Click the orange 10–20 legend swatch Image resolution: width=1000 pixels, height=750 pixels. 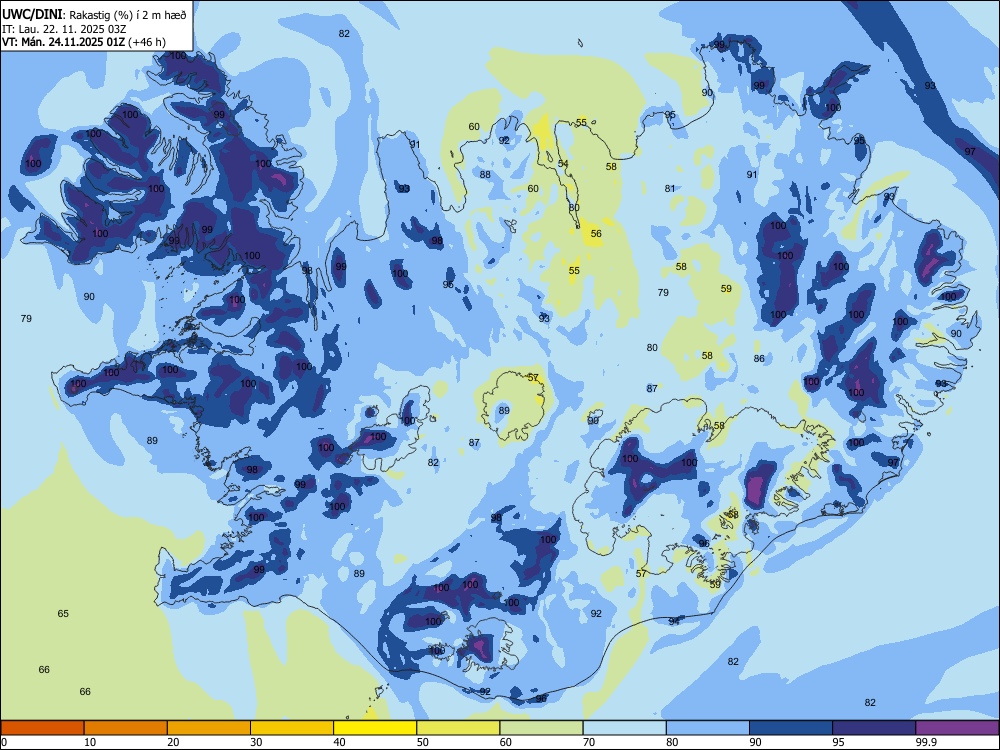pyautogui.click(x=126, y=728)
